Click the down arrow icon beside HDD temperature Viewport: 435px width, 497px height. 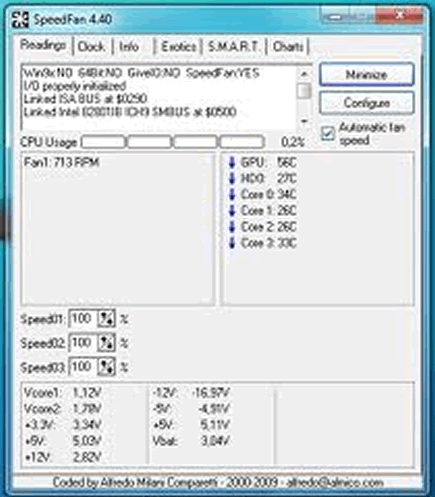(x=232, y=179)
